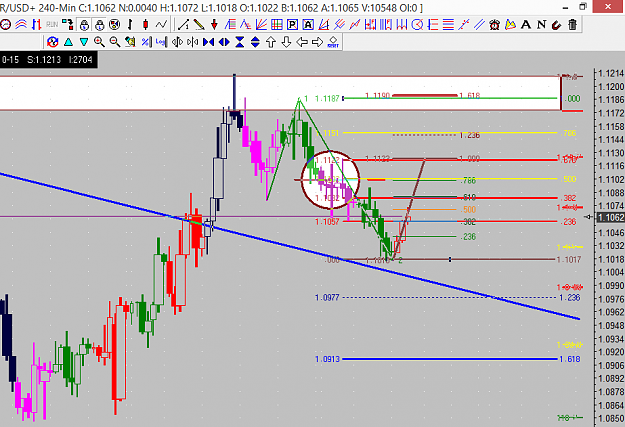625x427 pixels.
Task: Click the boxed A tool icon
Action: pyautogui.click(x=308, y=25)
